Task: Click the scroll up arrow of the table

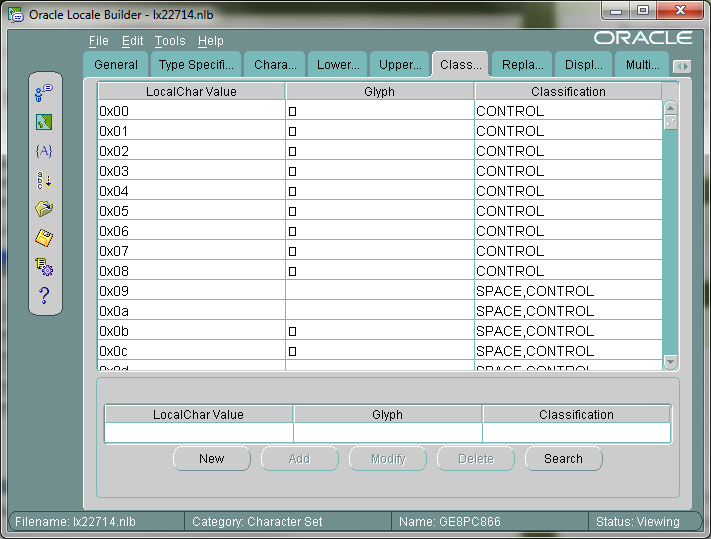Action: tap(670, 108)
